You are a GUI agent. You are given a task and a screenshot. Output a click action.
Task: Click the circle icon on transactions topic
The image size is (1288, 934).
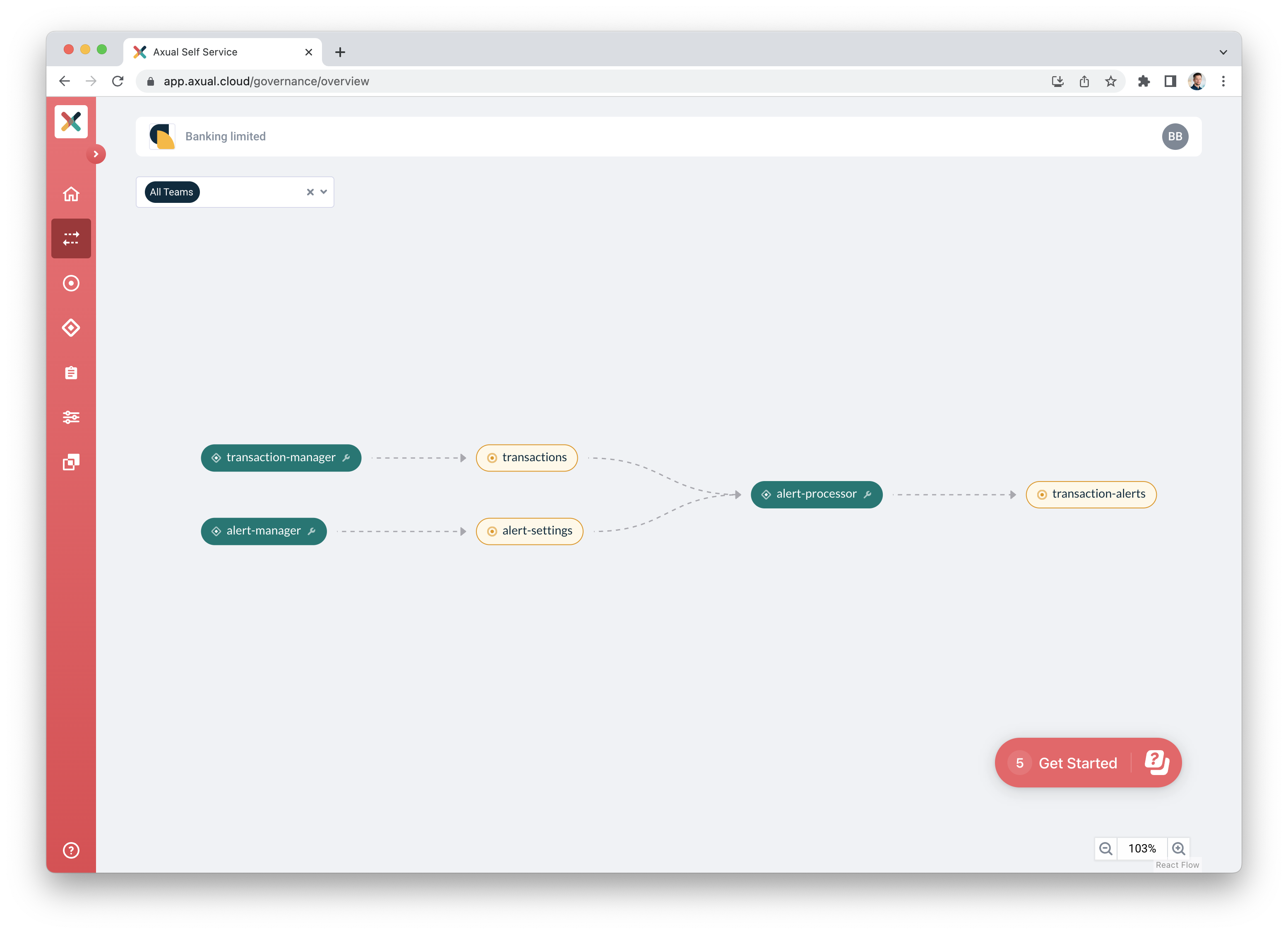coord(492,458)
